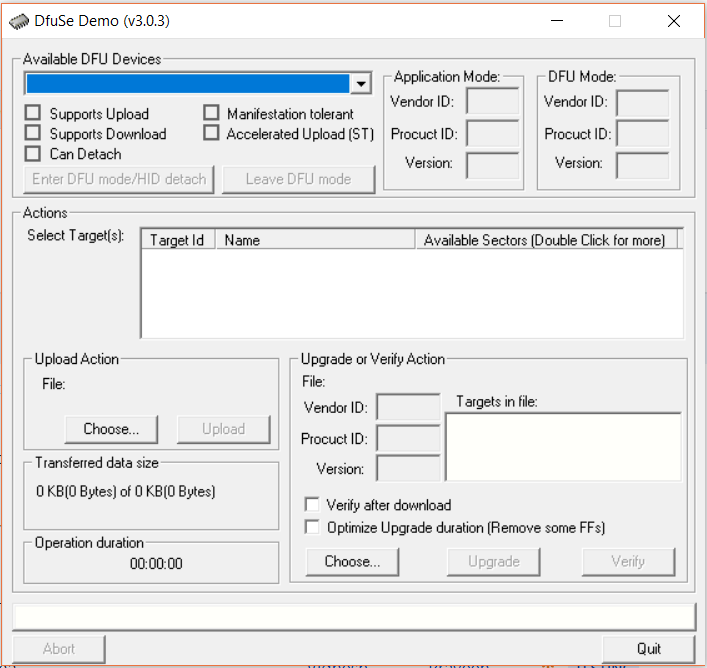The image size is (707, 668).
Task: Click the Upload button
Action: coord(224,429)
